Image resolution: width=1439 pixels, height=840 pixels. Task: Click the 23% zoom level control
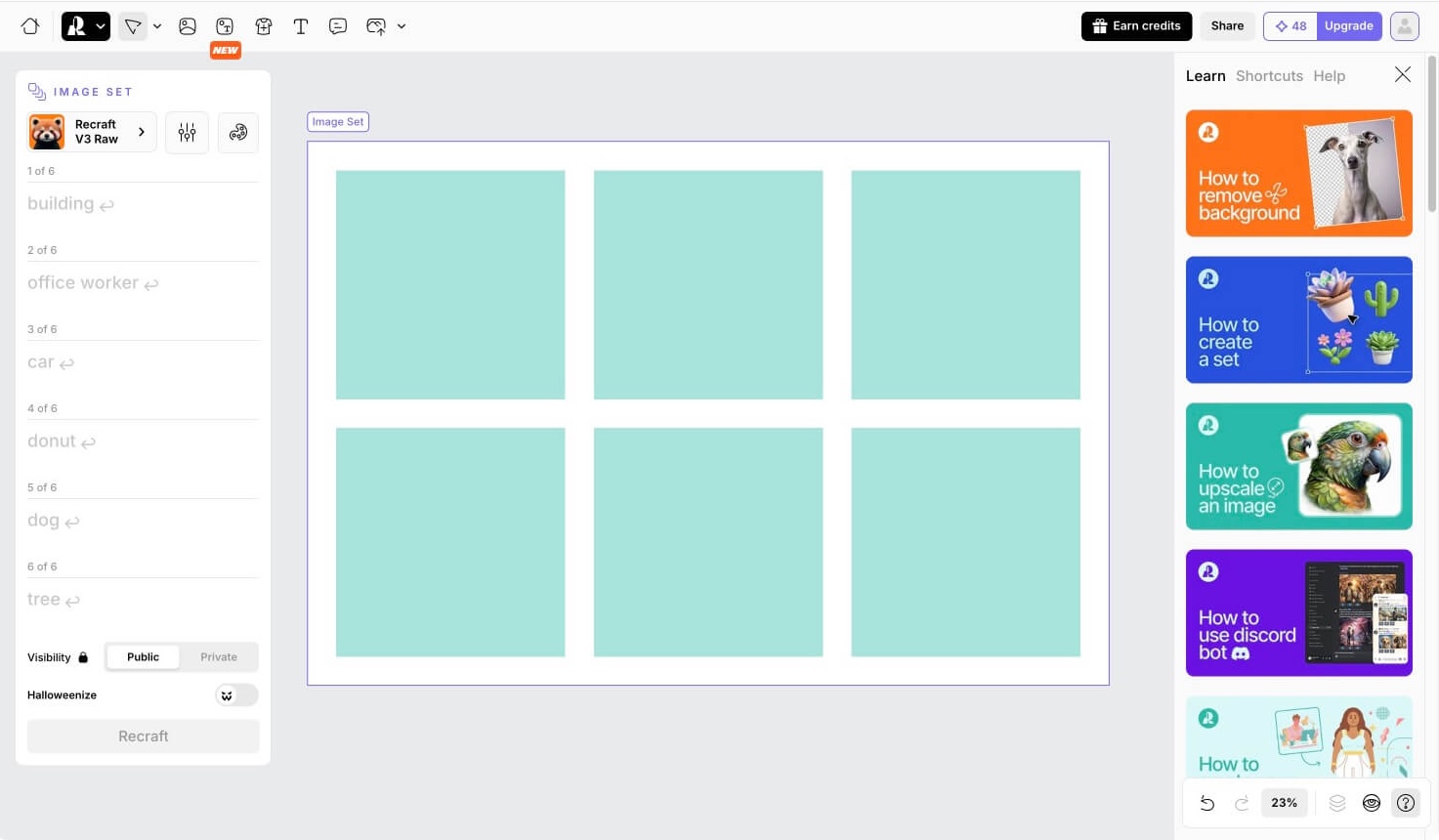click(1284, 803)
